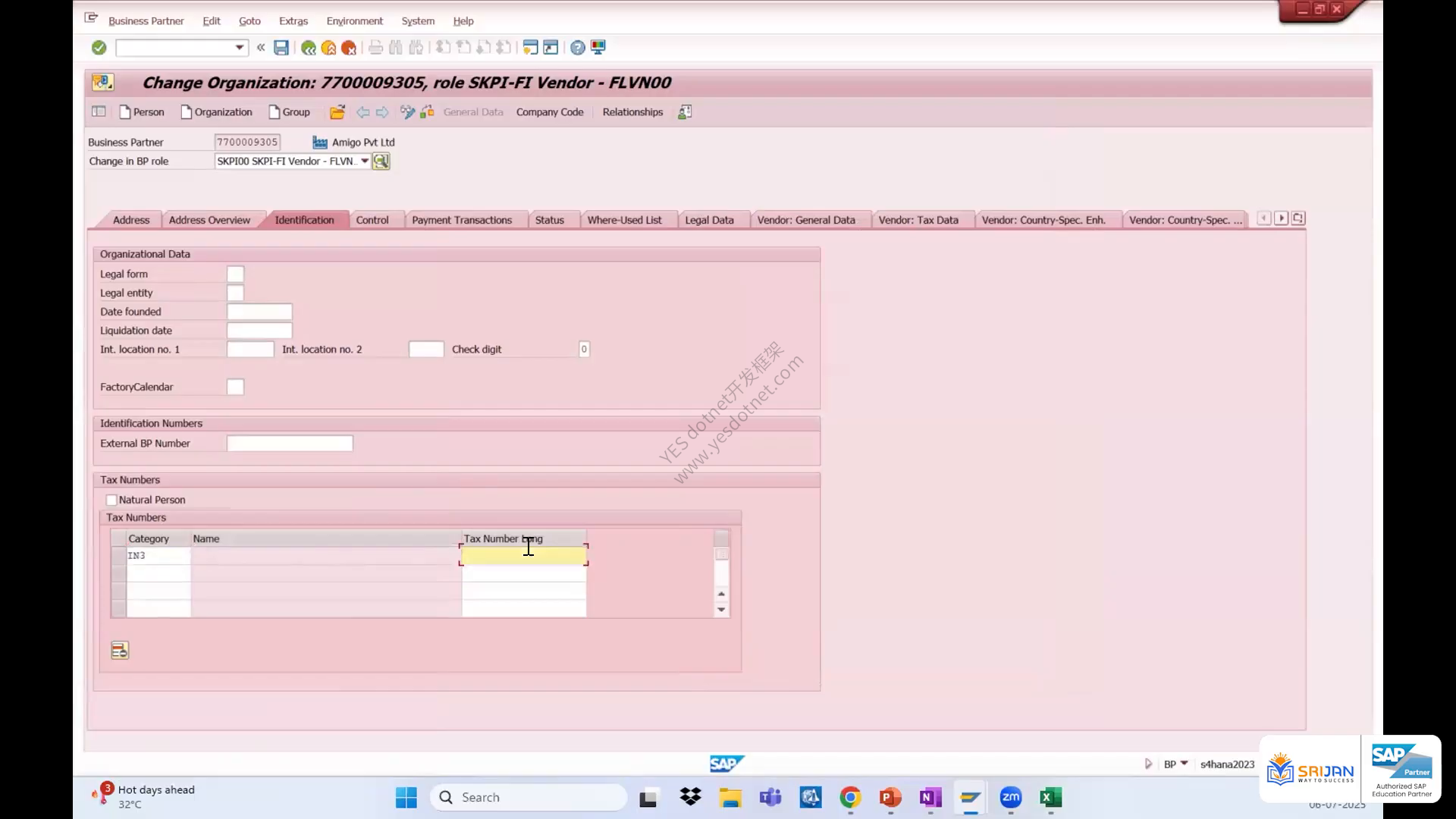Switch to the Address tab
Viewport: 1456px width, 819px height.
[131, 220]
